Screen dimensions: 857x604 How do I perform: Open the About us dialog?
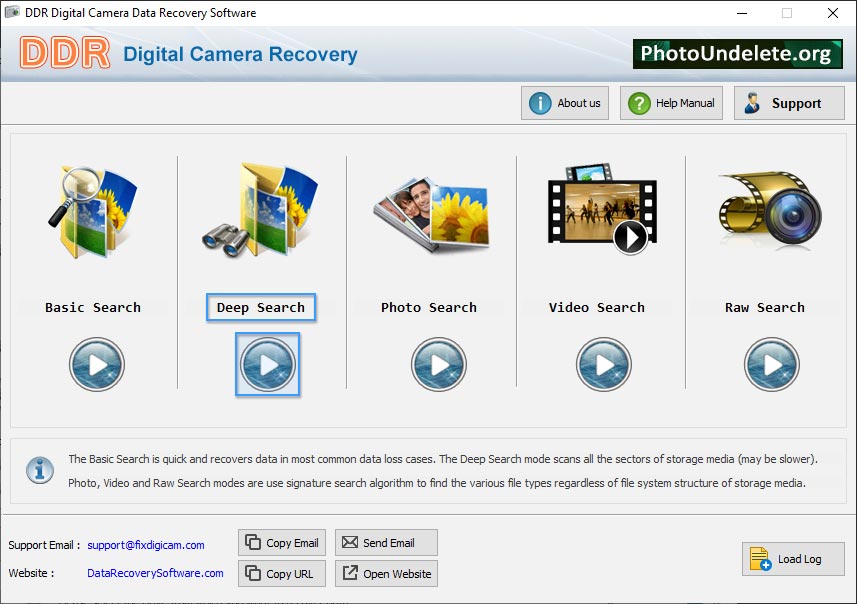tap(565, 103)
